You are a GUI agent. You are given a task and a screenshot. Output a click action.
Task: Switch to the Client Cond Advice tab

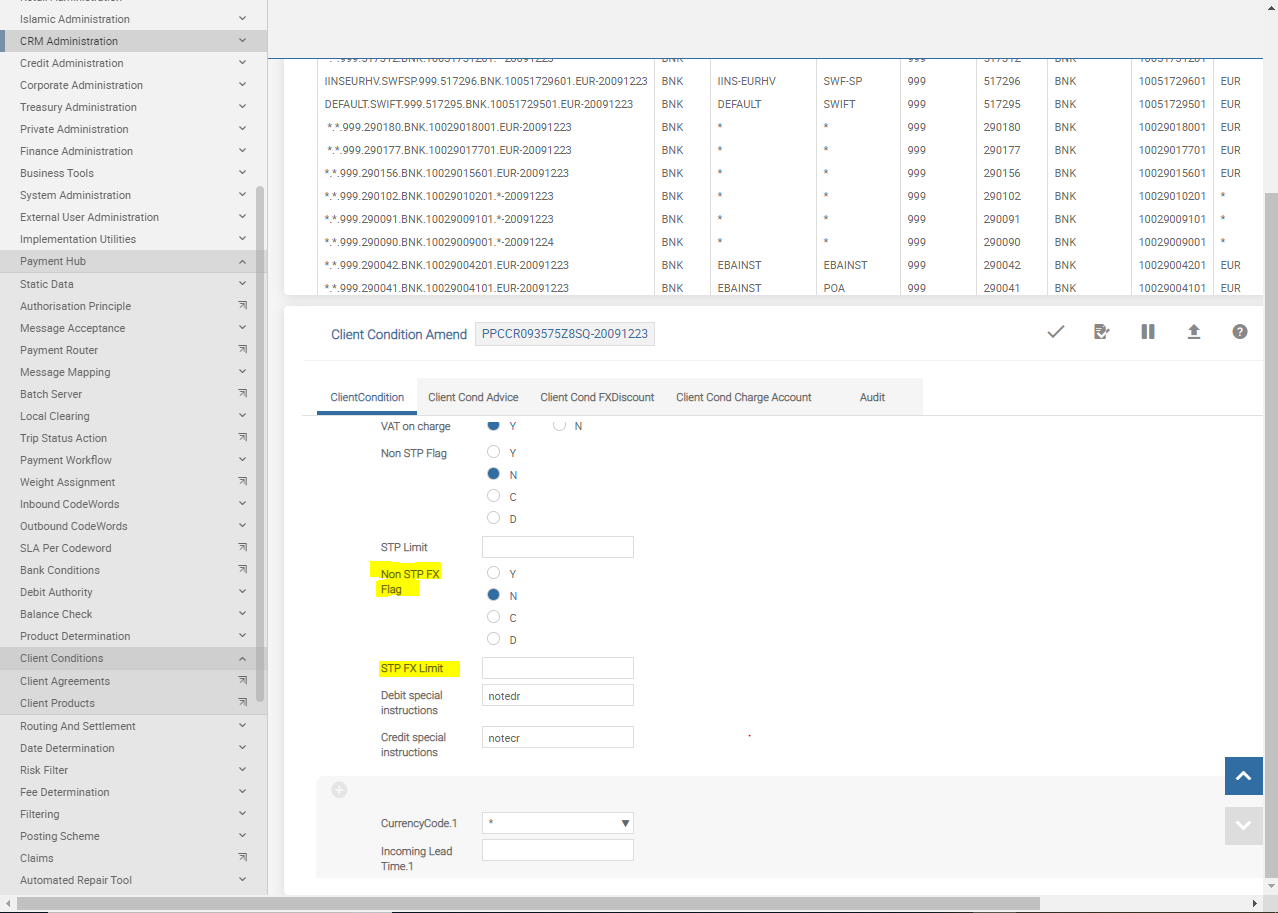(x=473, y=397)
